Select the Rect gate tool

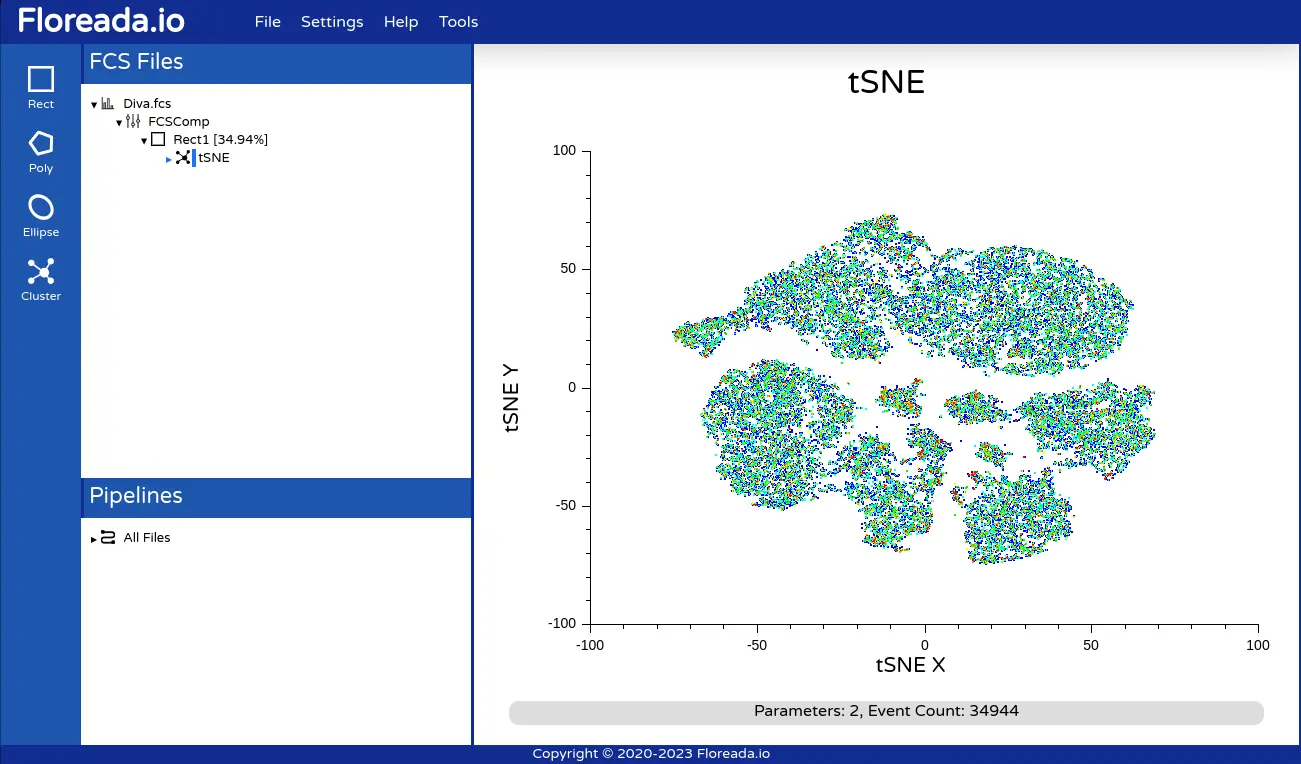coord(41,87)
